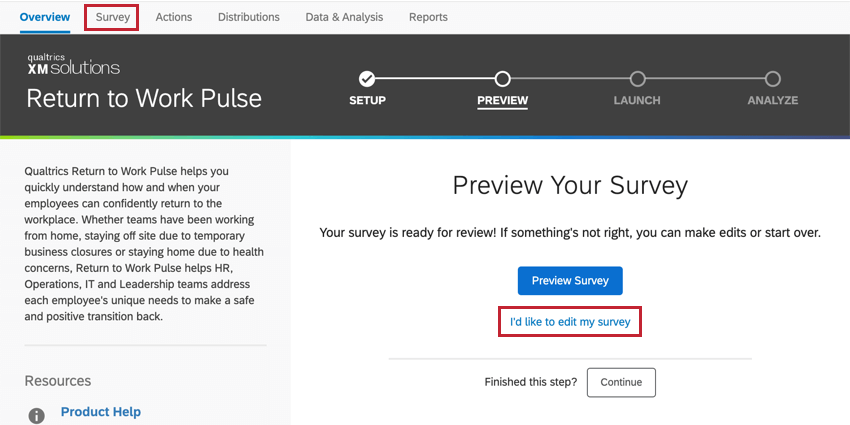Click the Resources heading

(x=58, y=381)
